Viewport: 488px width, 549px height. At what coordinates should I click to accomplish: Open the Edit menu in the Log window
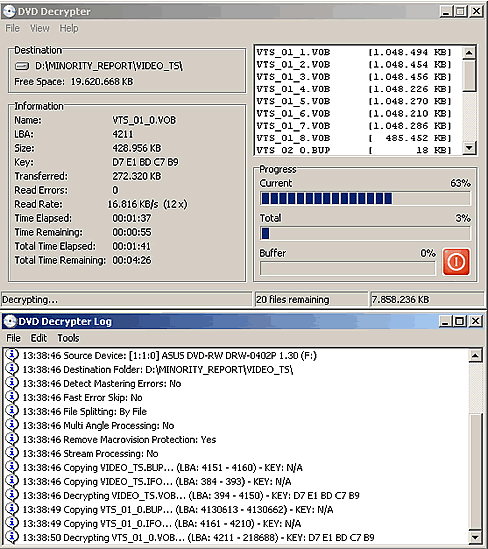[39, 338]
